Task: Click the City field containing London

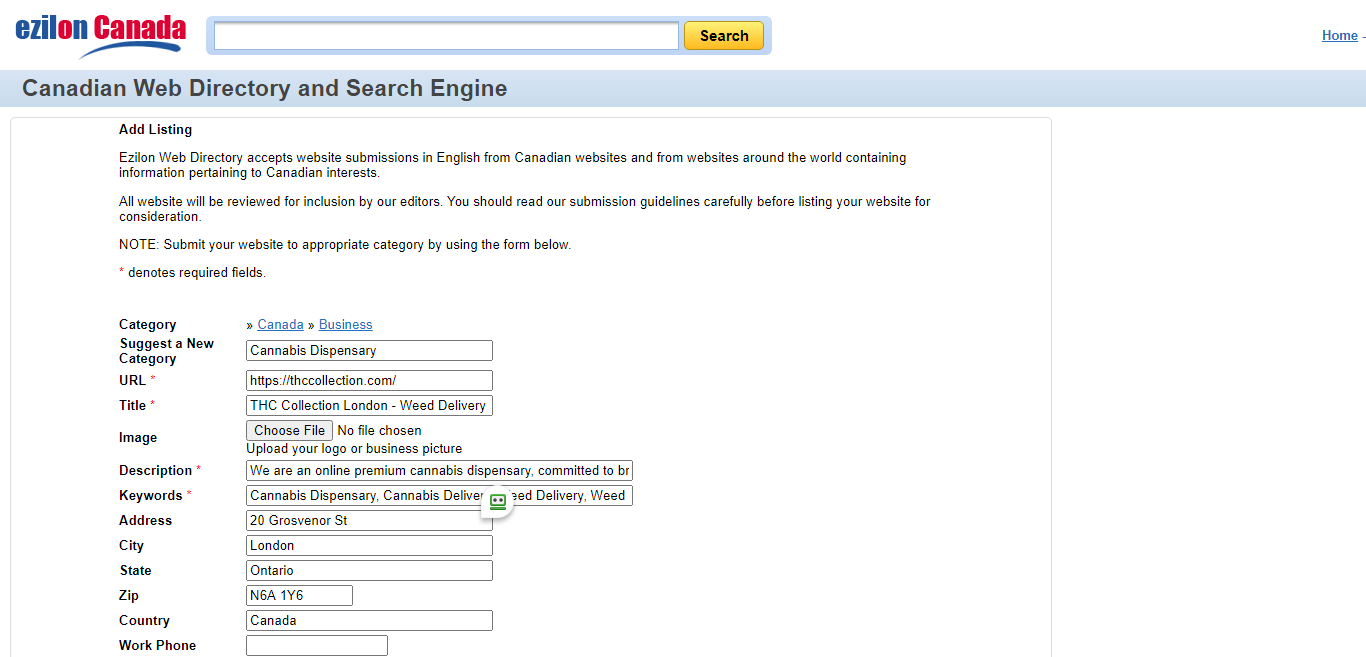Action: tap(370, 546)
